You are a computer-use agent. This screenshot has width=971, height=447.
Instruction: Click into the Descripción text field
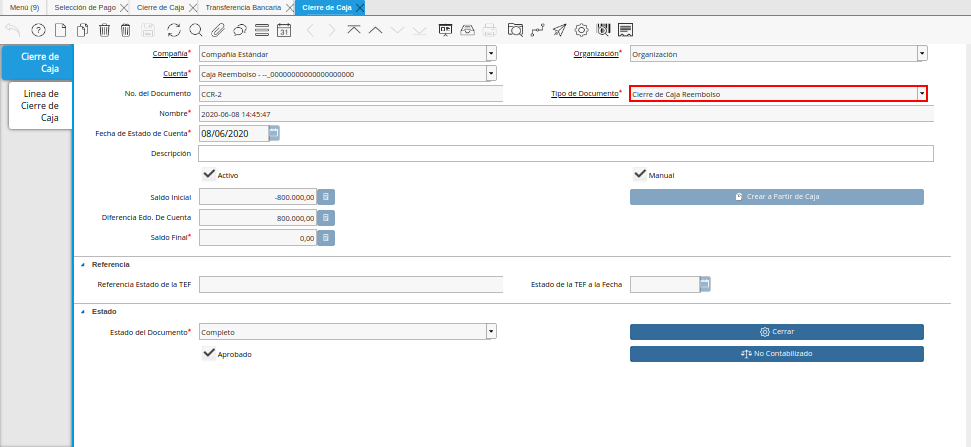pyautogui.click(x=565, y=154)
